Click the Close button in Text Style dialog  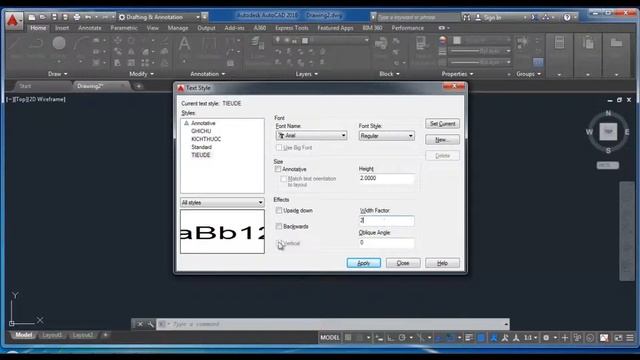click(x=403, y=263)
